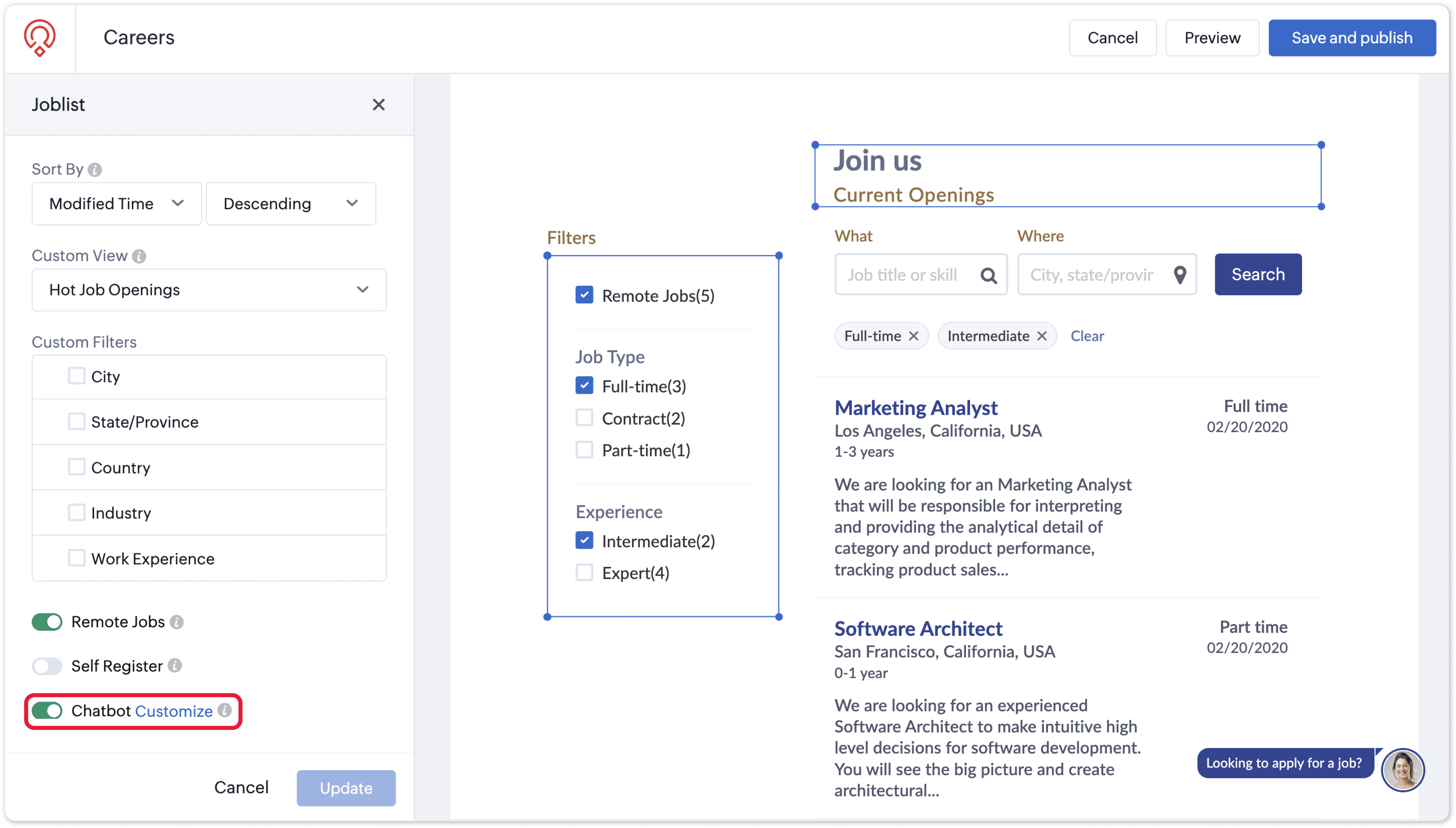The width and height of the screenshot is (1456, 828).
Task: Open the chatbot avatar bubble
Action: coord(1402,769)
